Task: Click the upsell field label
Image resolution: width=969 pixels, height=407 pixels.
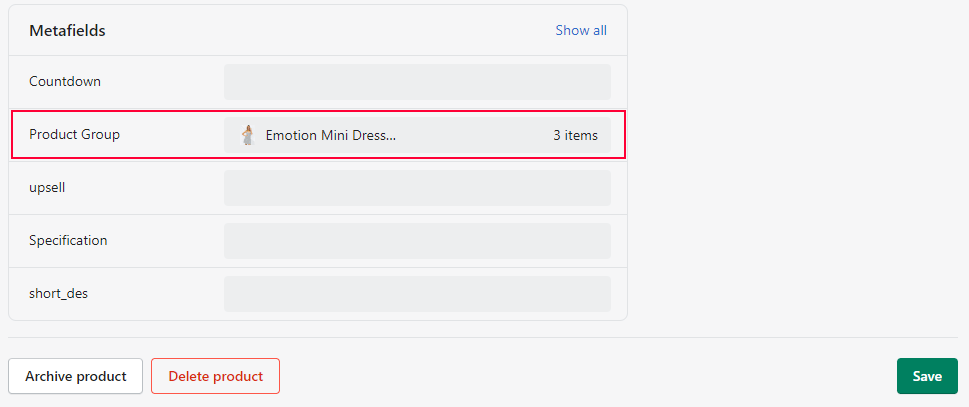Action: pos(47,188)
